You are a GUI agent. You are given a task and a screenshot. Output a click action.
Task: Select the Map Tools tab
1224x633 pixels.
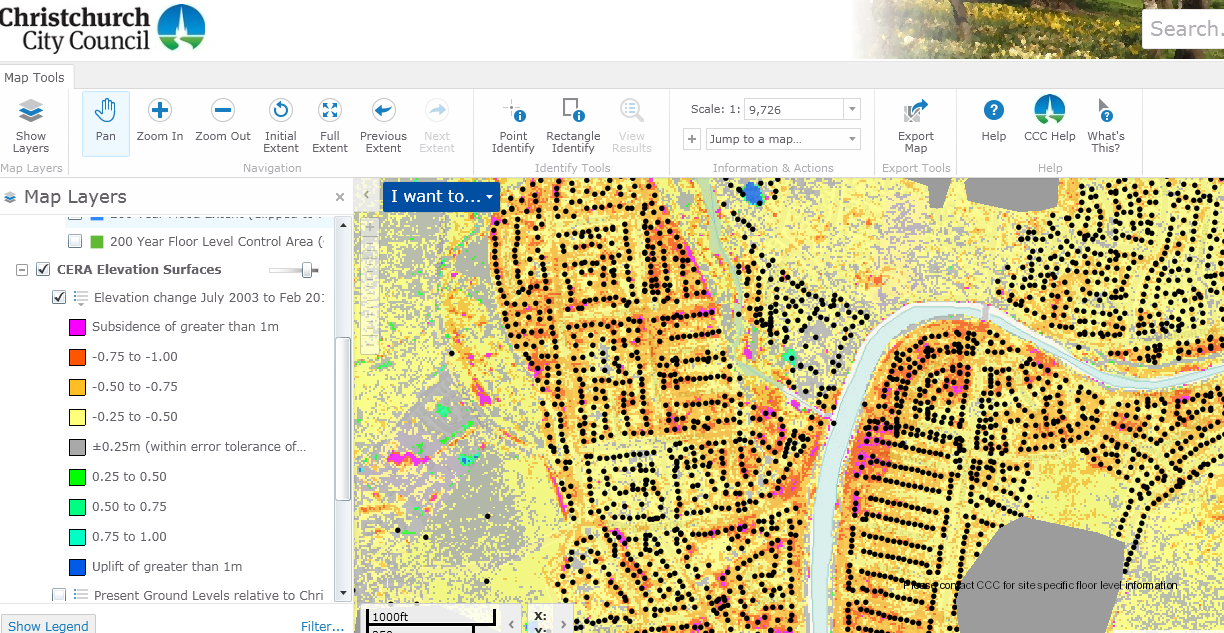[34, 77]
